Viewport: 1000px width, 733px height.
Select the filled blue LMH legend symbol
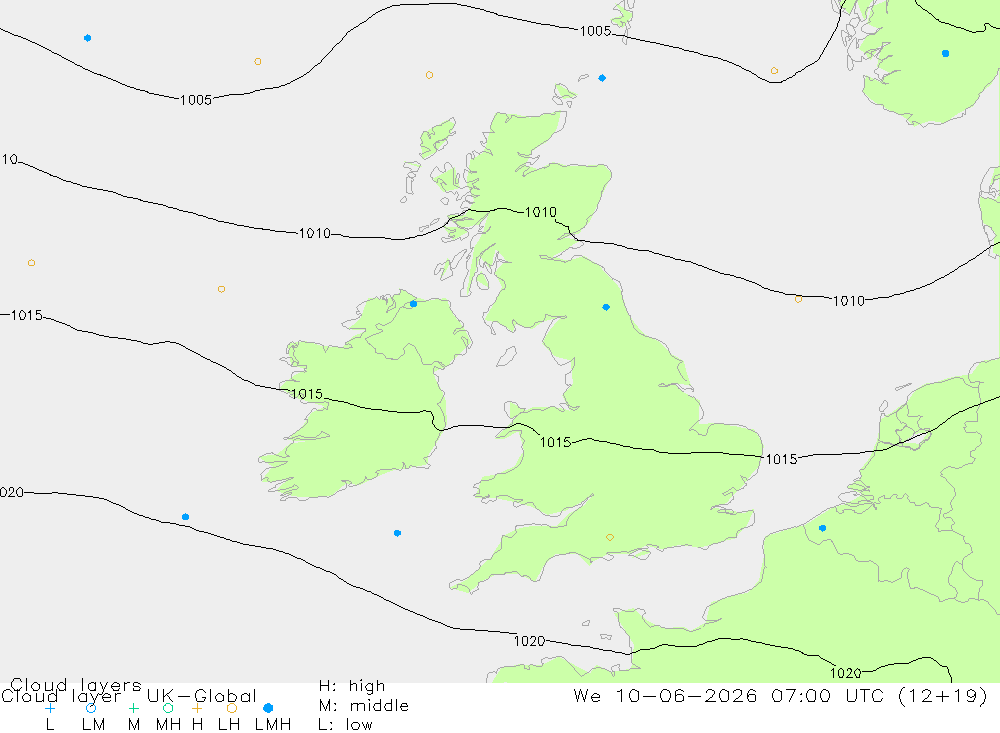[x=268, y=708]
